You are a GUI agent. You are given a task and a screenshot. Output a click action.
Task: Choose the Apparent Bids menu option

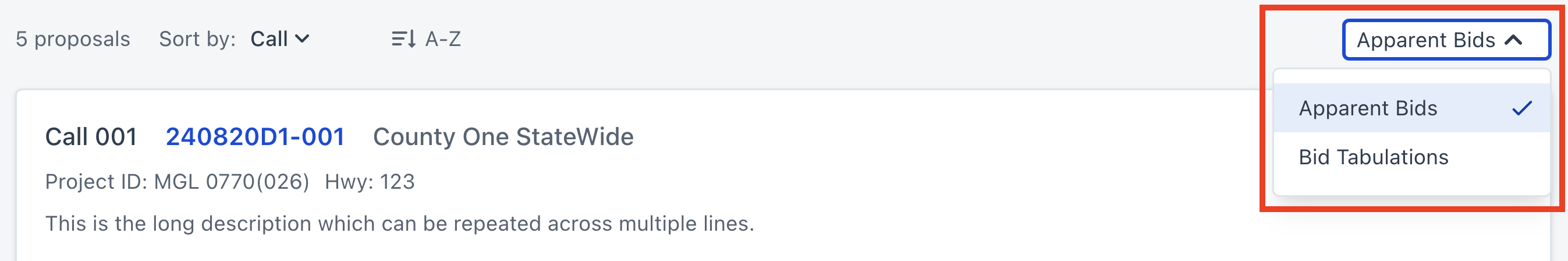tap(1368, 108)
